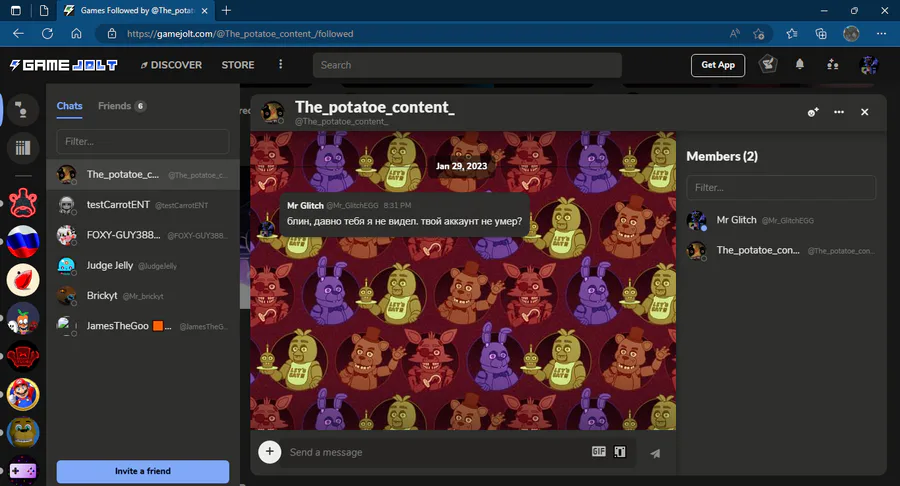Open the navbar more options menu
The width and height of the screenshot is (900, 486).
(x=280, y=64)
